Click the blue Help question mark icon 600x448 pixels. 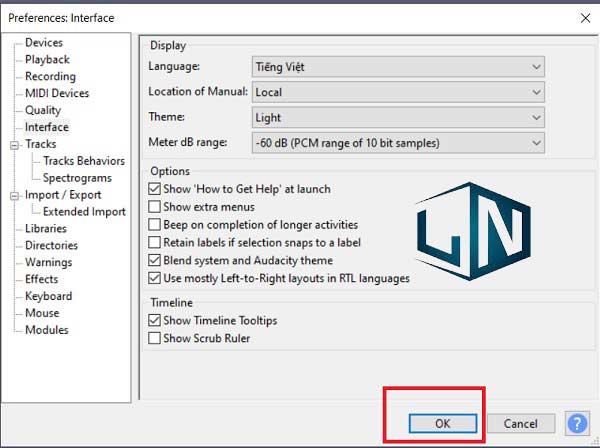(x=577, y=423)
